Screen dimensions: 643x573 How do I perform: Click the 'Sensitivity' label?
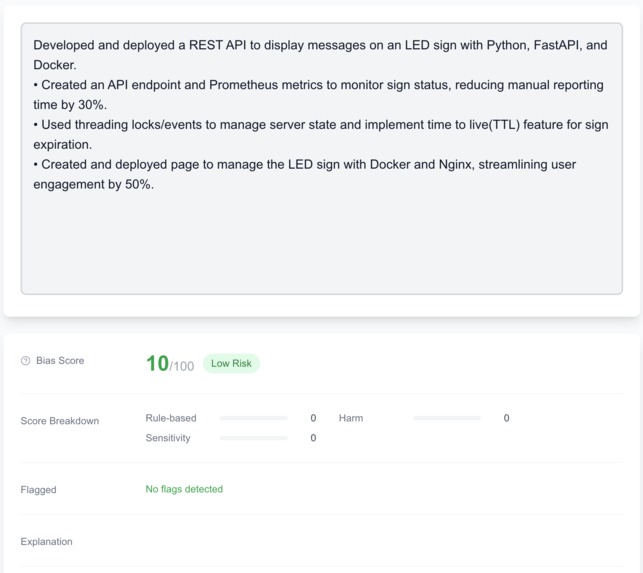[x=168, y=438]
